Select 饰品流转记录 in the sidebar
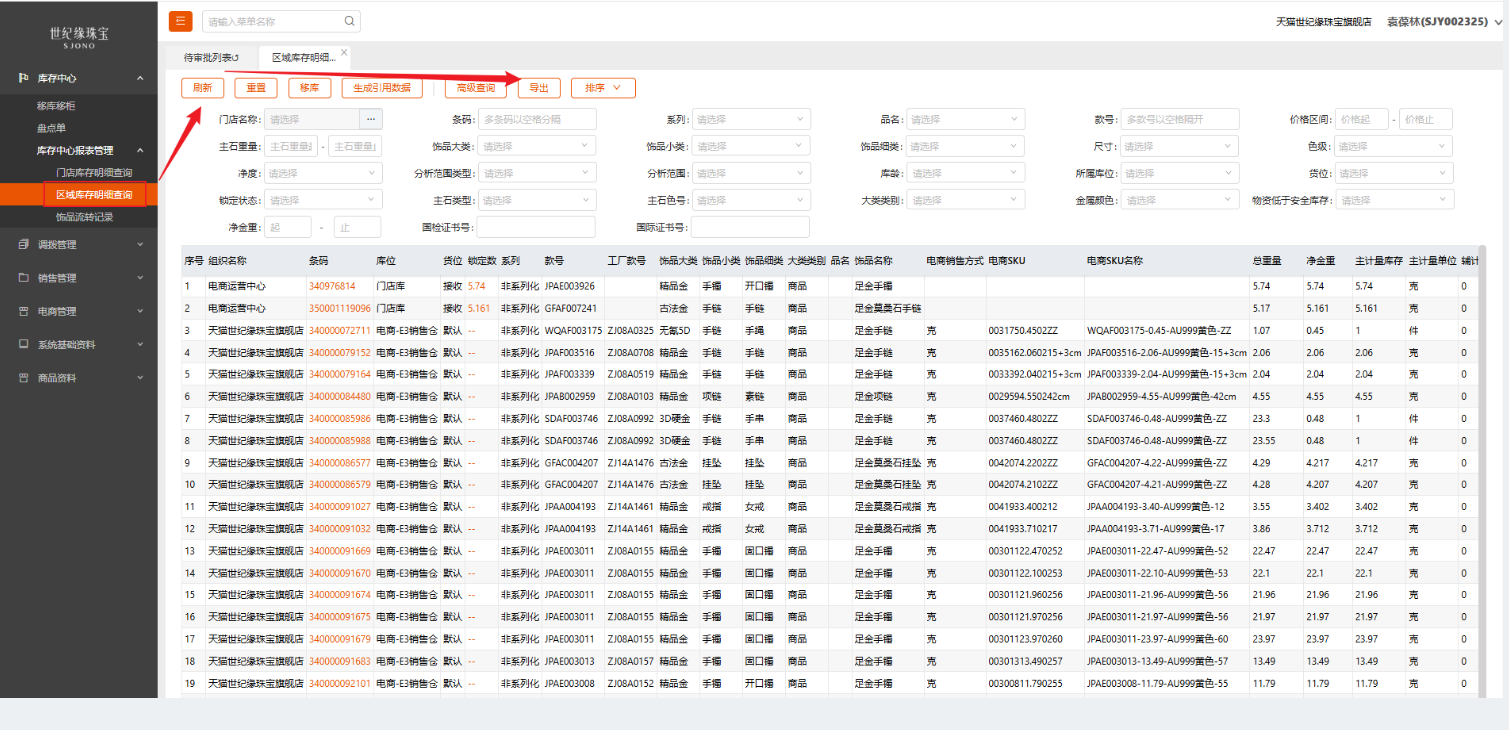 (x=84, y=217)
